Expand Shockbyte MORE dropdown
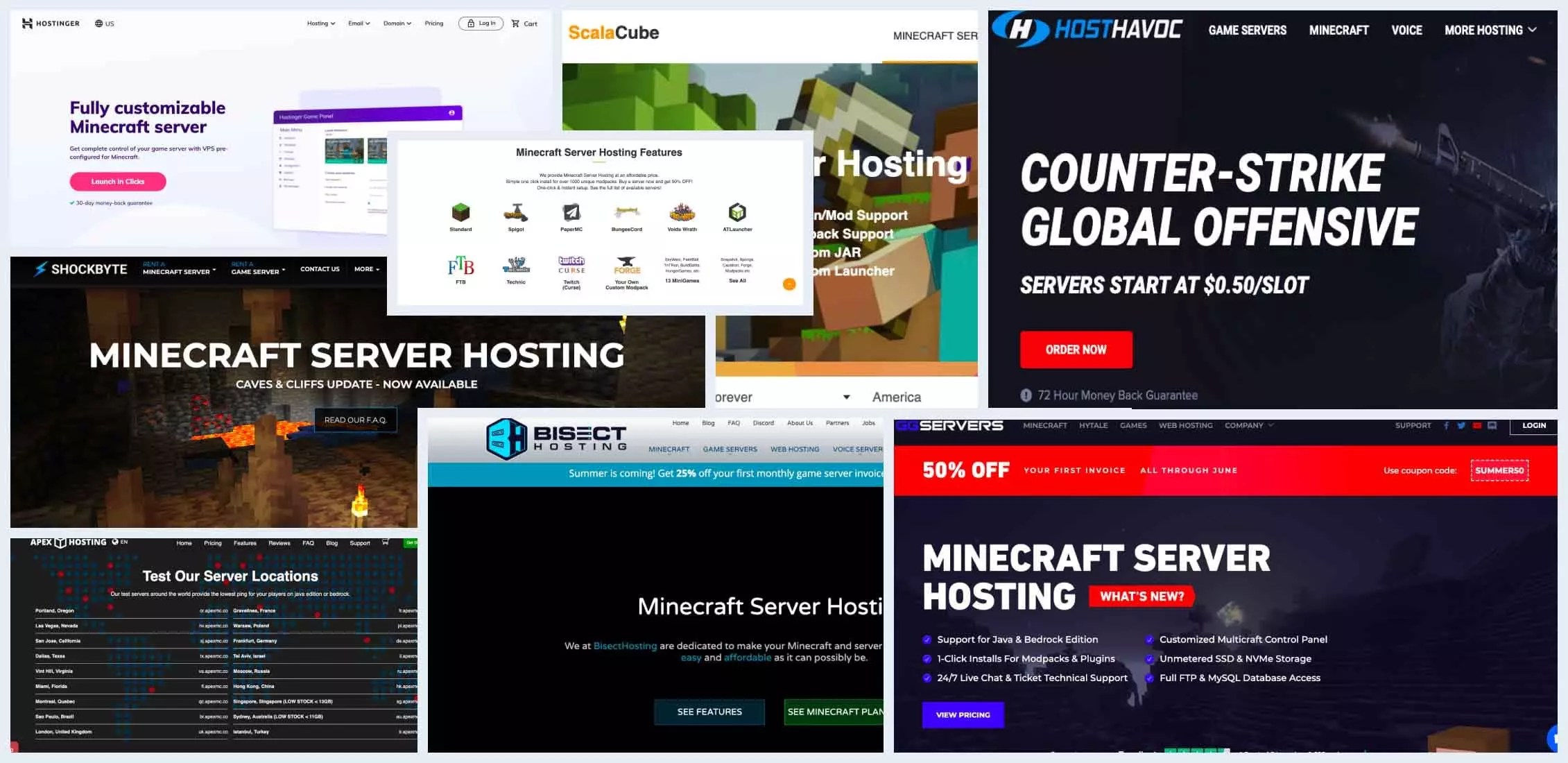 367,269
